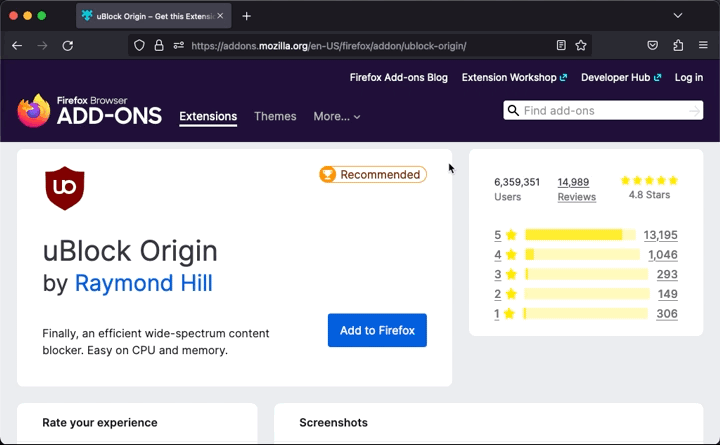
Task: Click the 4.8 Stars rating stars
Action: pyautogui.click(x=649, y=180)
